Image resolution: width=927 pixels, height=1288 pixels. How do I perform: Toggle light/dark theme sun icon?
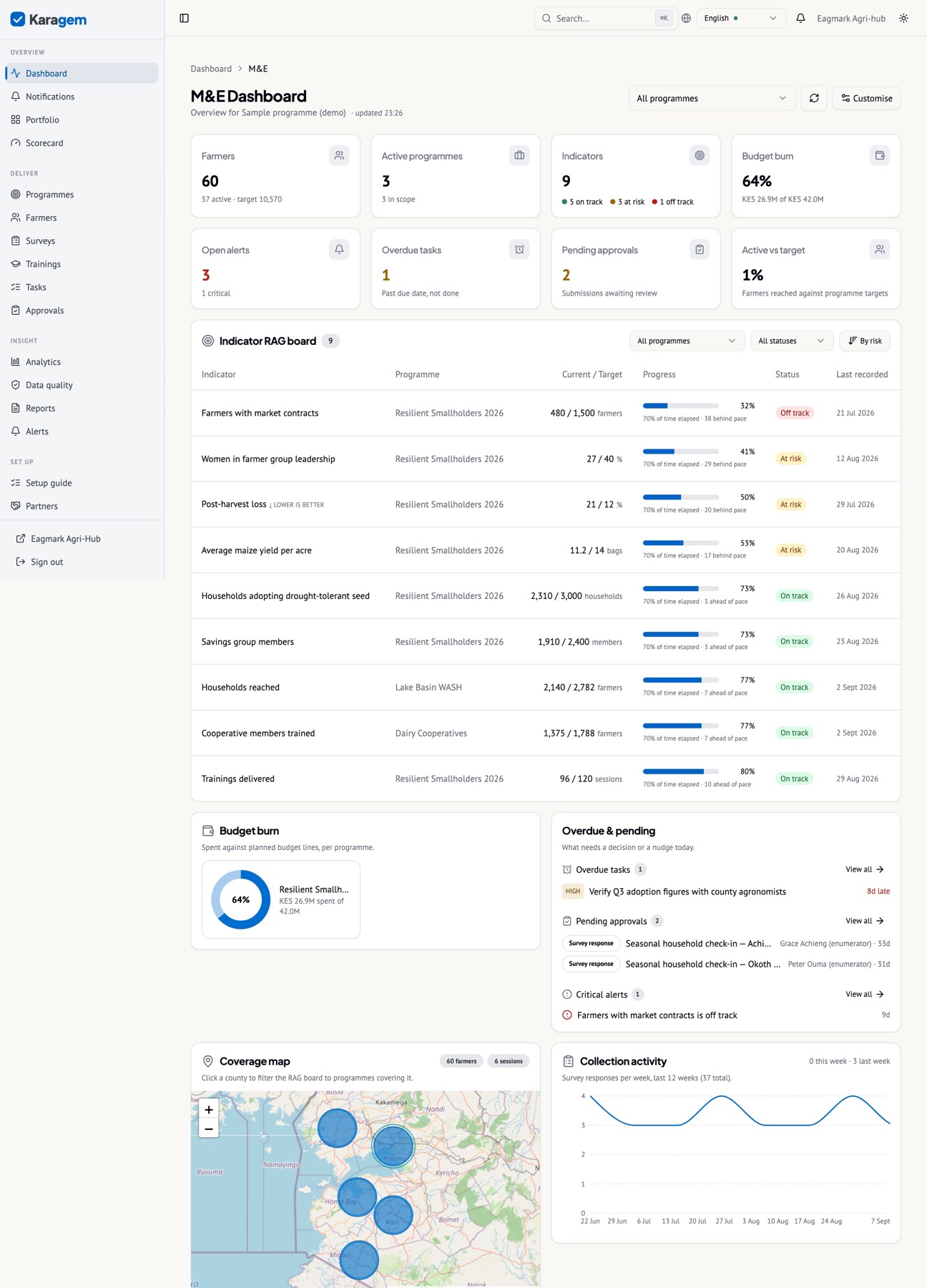903,18
